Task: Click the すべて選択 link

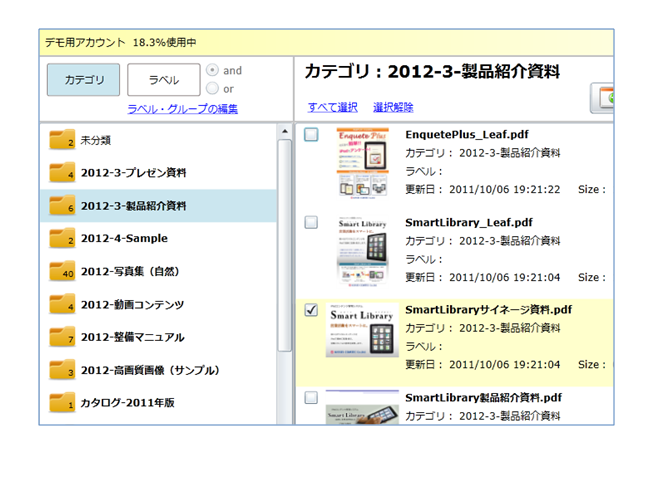Action: click(x=332, y=107)
